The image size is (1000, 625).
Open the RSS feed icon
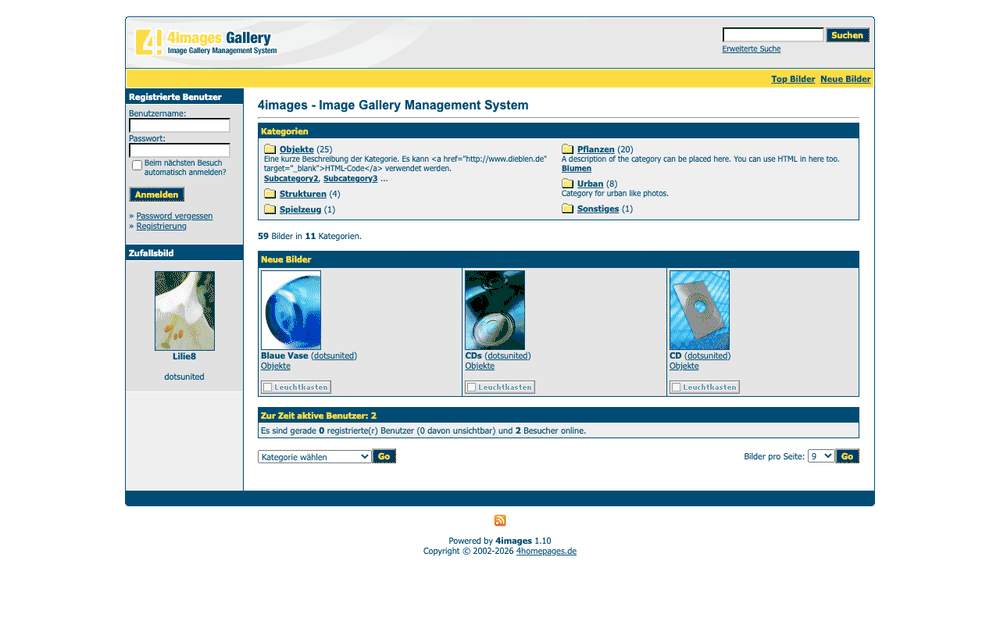tap(500, 520)
